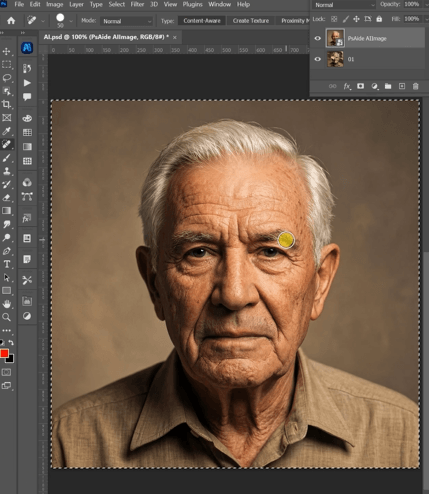Toggle prevent artboard auto-nesting lock

click(x=368, y=19)
